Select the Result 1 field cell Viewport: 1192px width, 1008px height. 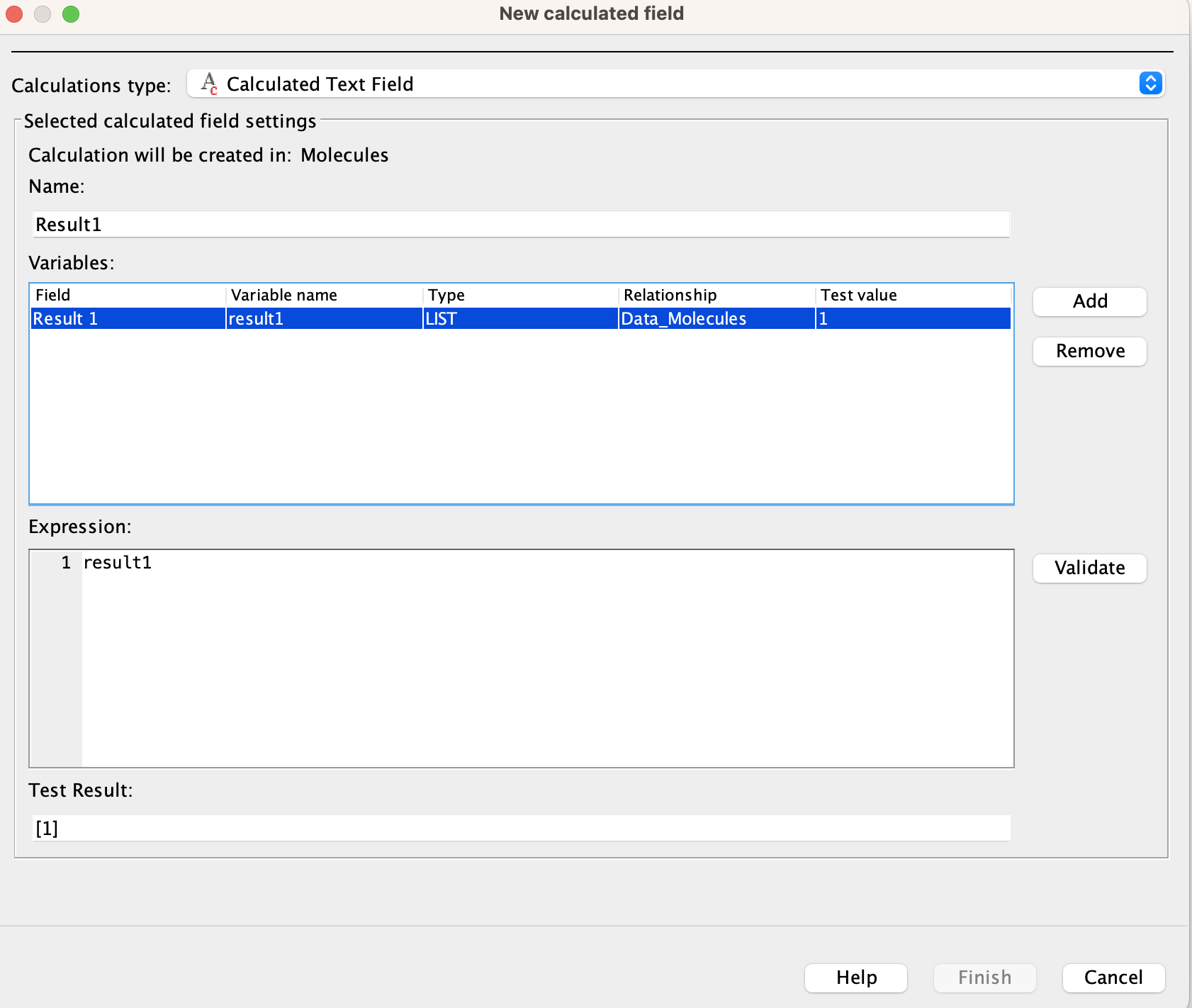[128, 319]
